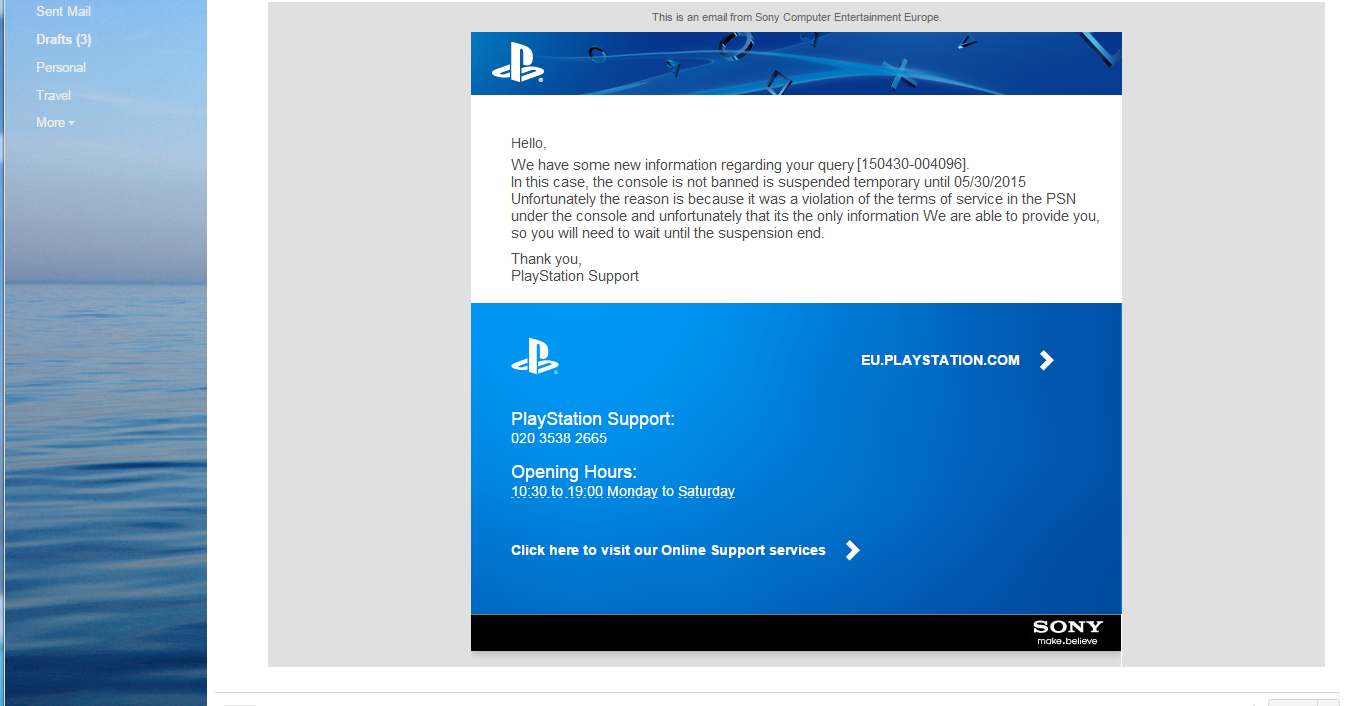Image resolution: width=1361 pixels, height=706 pixels.
Task: Click the PlayStation logo in blue footer
Action: [x=535, y=356]
